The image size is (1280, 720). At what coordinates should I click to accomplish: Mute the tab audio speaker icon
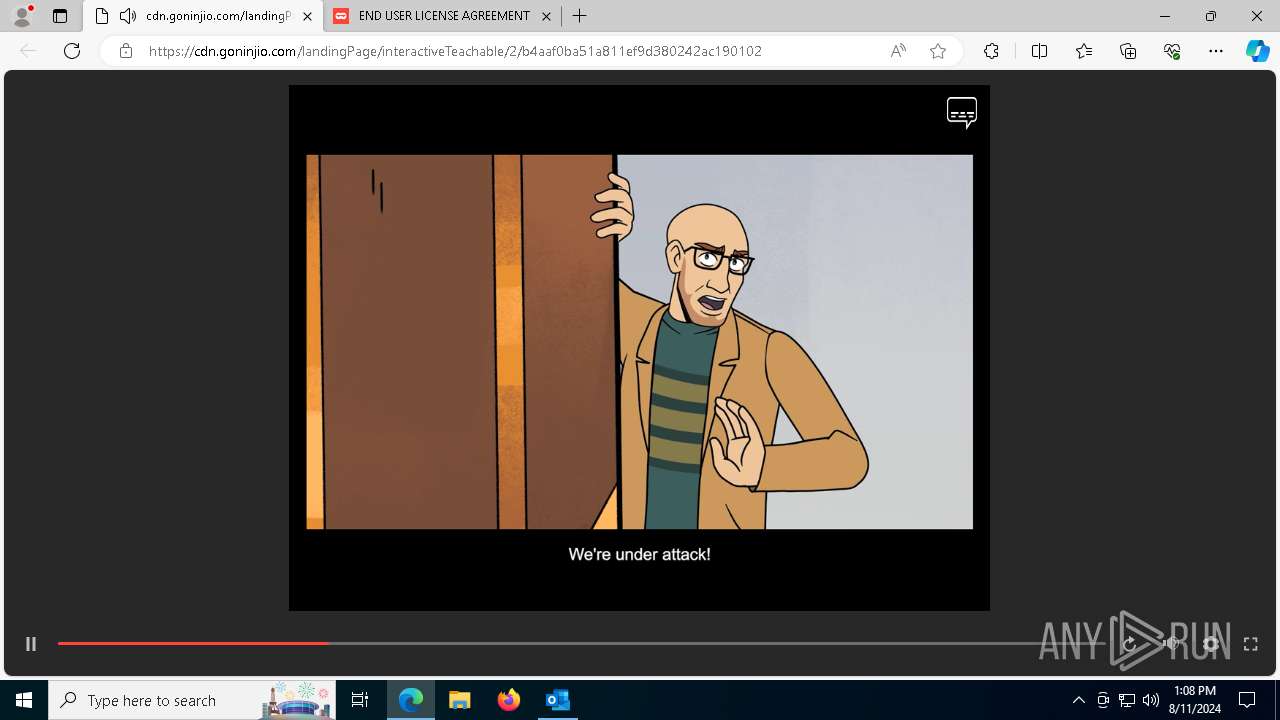click(x=127, y=16)
